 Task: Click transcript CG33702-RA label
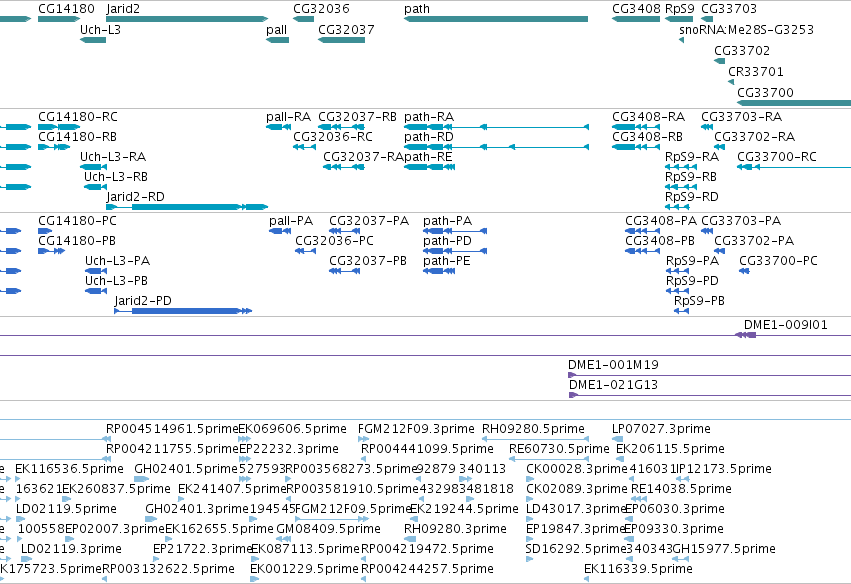coord(754,137)
